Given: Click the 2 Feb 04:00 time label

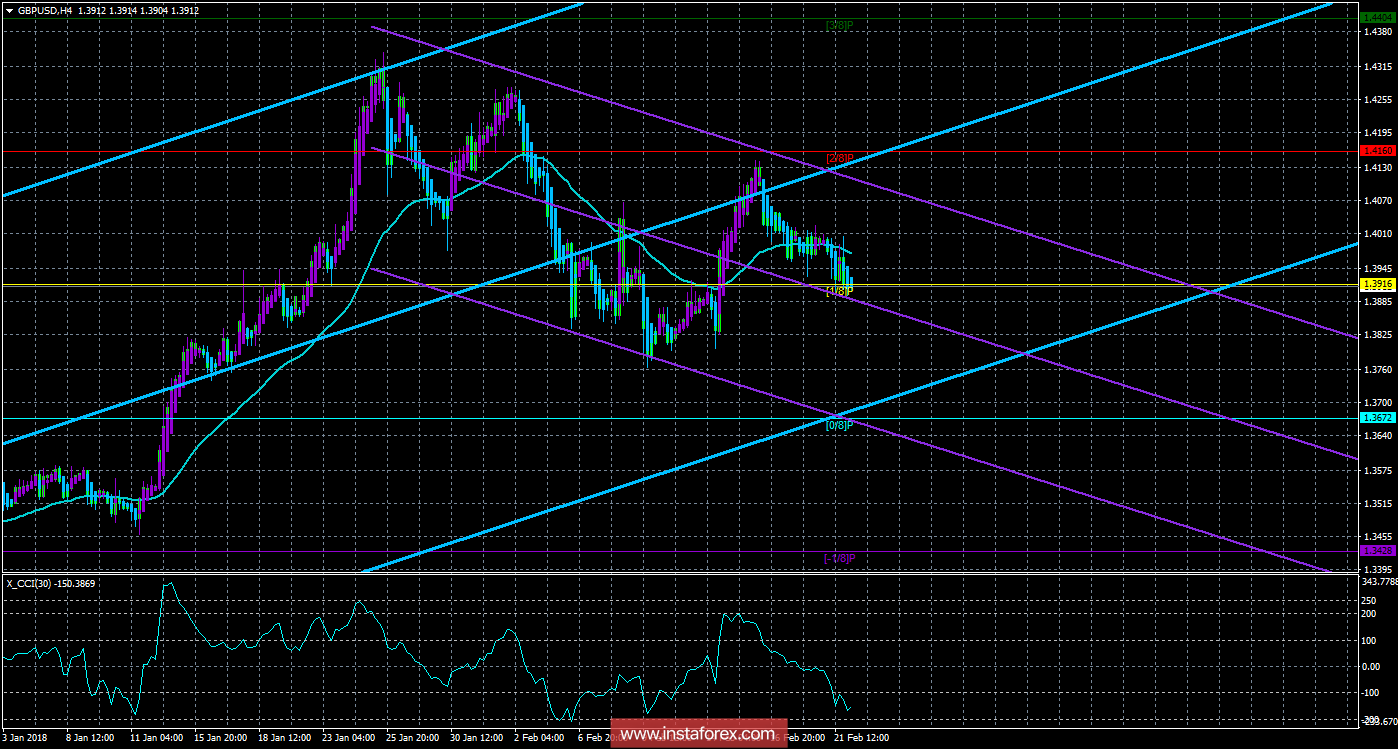Looking at the screenshot, I should [537, 738].
